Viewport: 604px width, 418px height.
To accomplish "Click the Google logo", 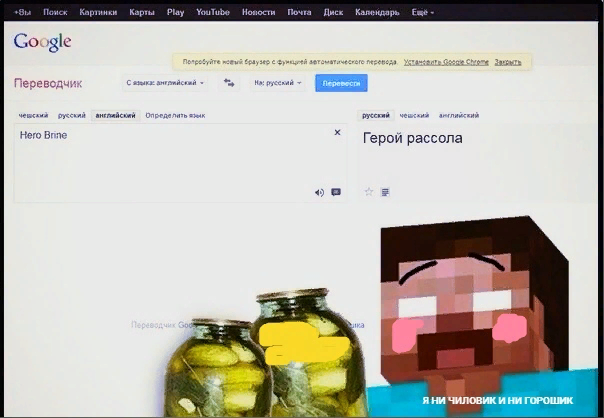I will point(42,42).
